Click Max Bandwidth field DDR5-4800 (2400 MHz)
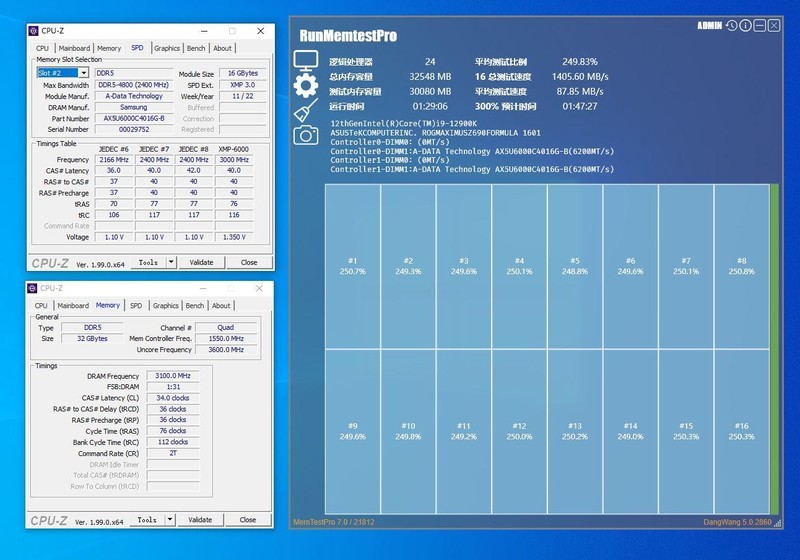The width and height of the screenshot is (800, 560). pos(134,85)
